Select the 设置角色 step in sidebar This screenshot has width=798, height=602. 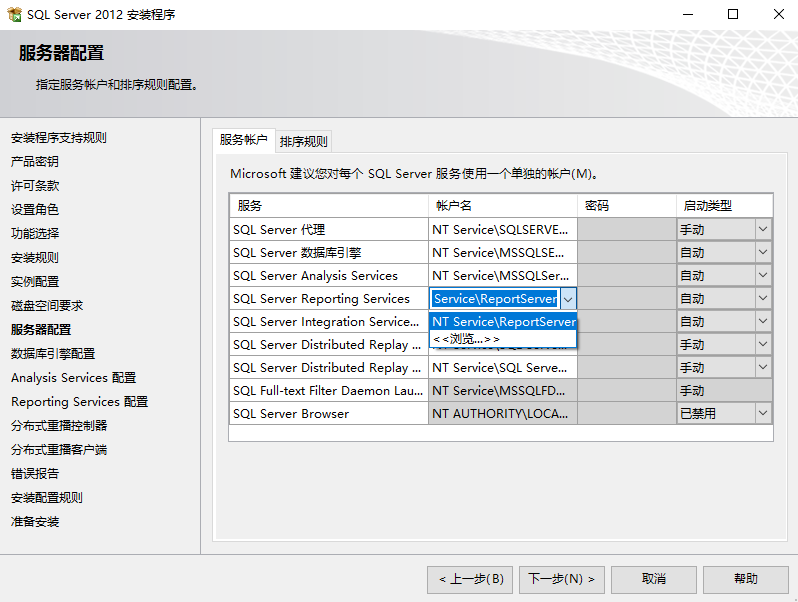[x=35, y=210]
